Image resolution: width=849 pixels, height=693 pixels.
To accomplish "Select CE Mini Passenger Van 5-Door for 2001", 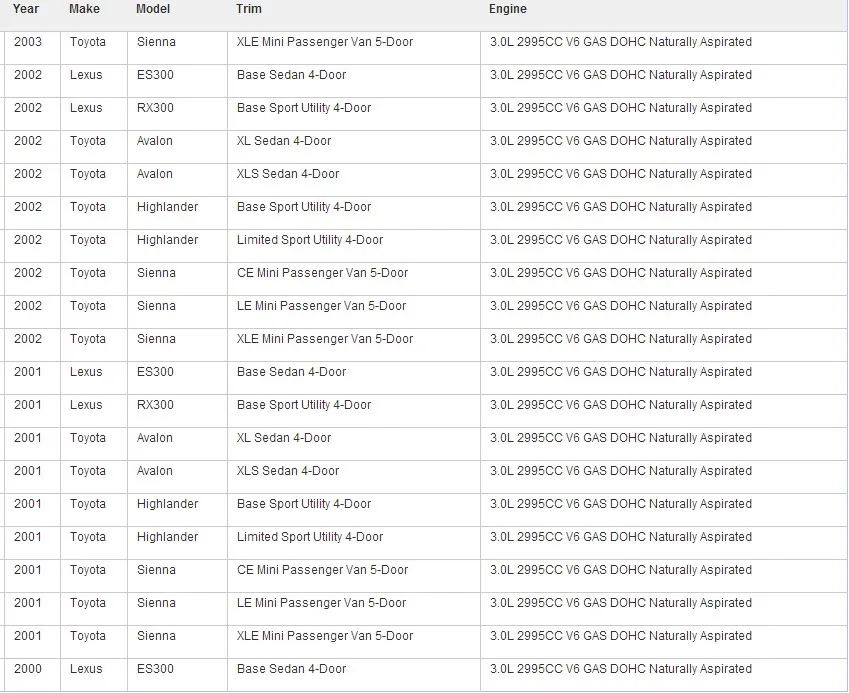I will tap(322, 571).
